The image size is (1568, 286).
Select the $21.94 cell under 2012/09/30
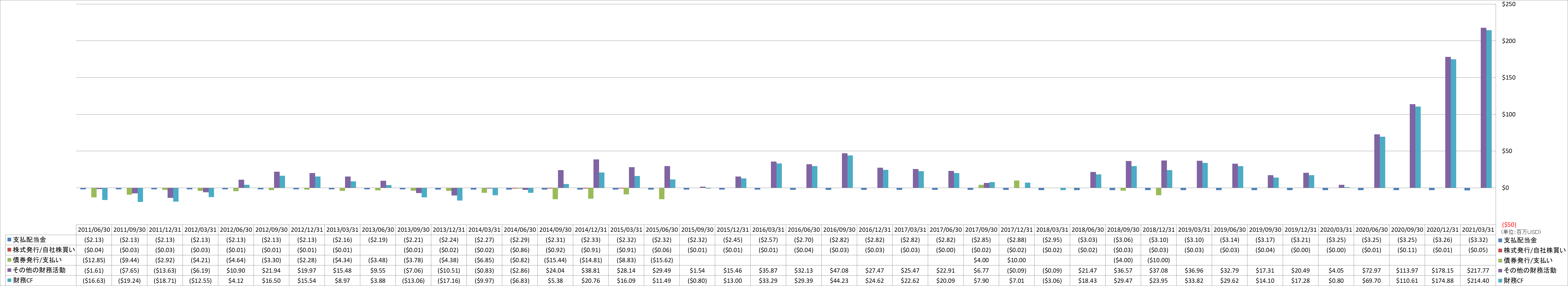tap(271, 270)
